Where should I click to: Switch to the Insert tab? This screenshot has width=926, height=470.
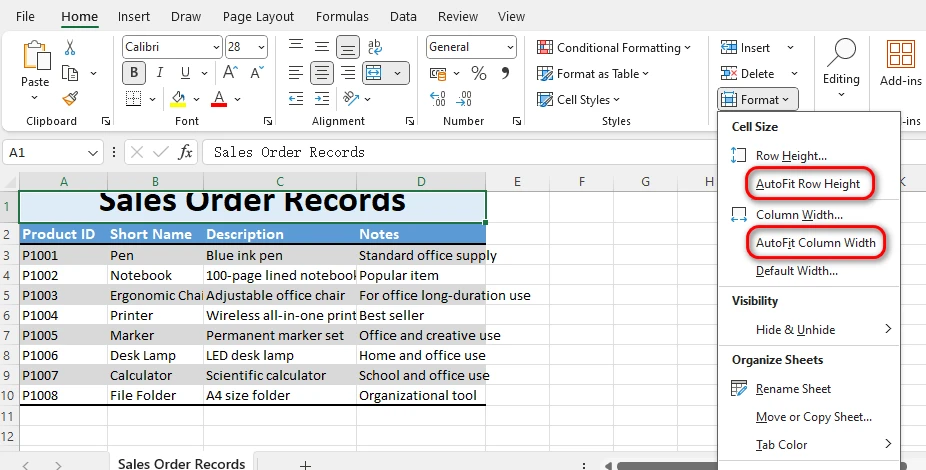coord(133,17)
